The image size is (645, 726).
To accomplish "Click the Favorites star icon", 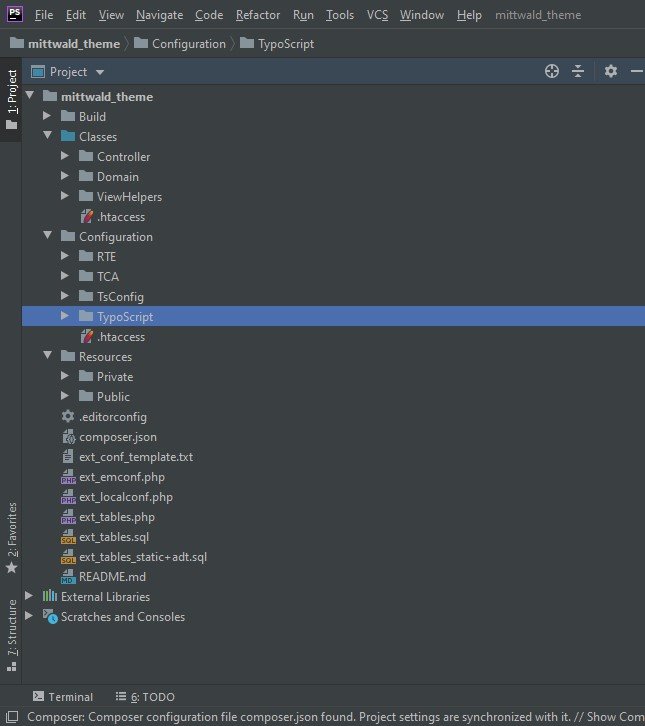I will click(12, 567).
